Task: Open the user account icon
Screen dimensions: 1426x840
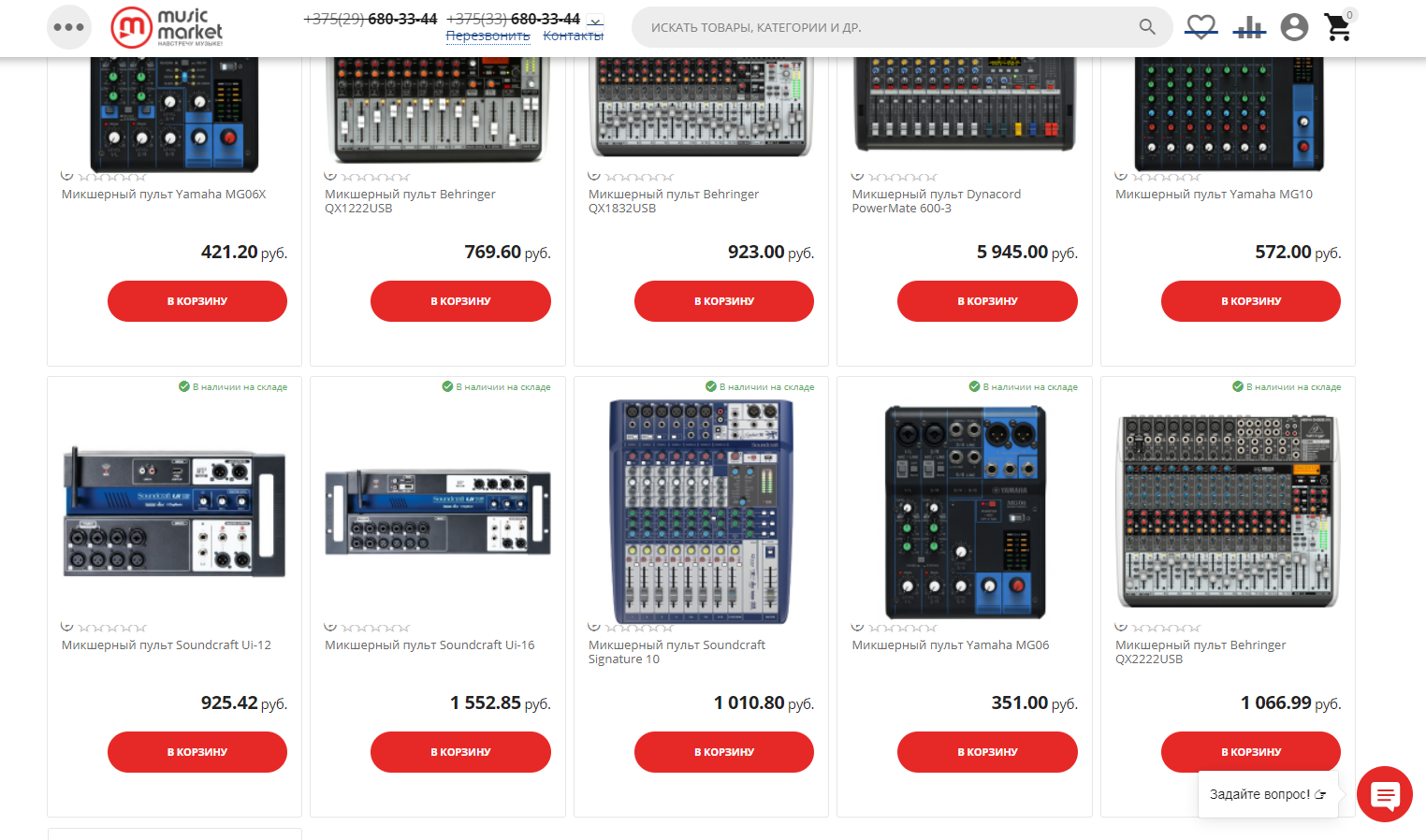Action: click(1294, 27)
